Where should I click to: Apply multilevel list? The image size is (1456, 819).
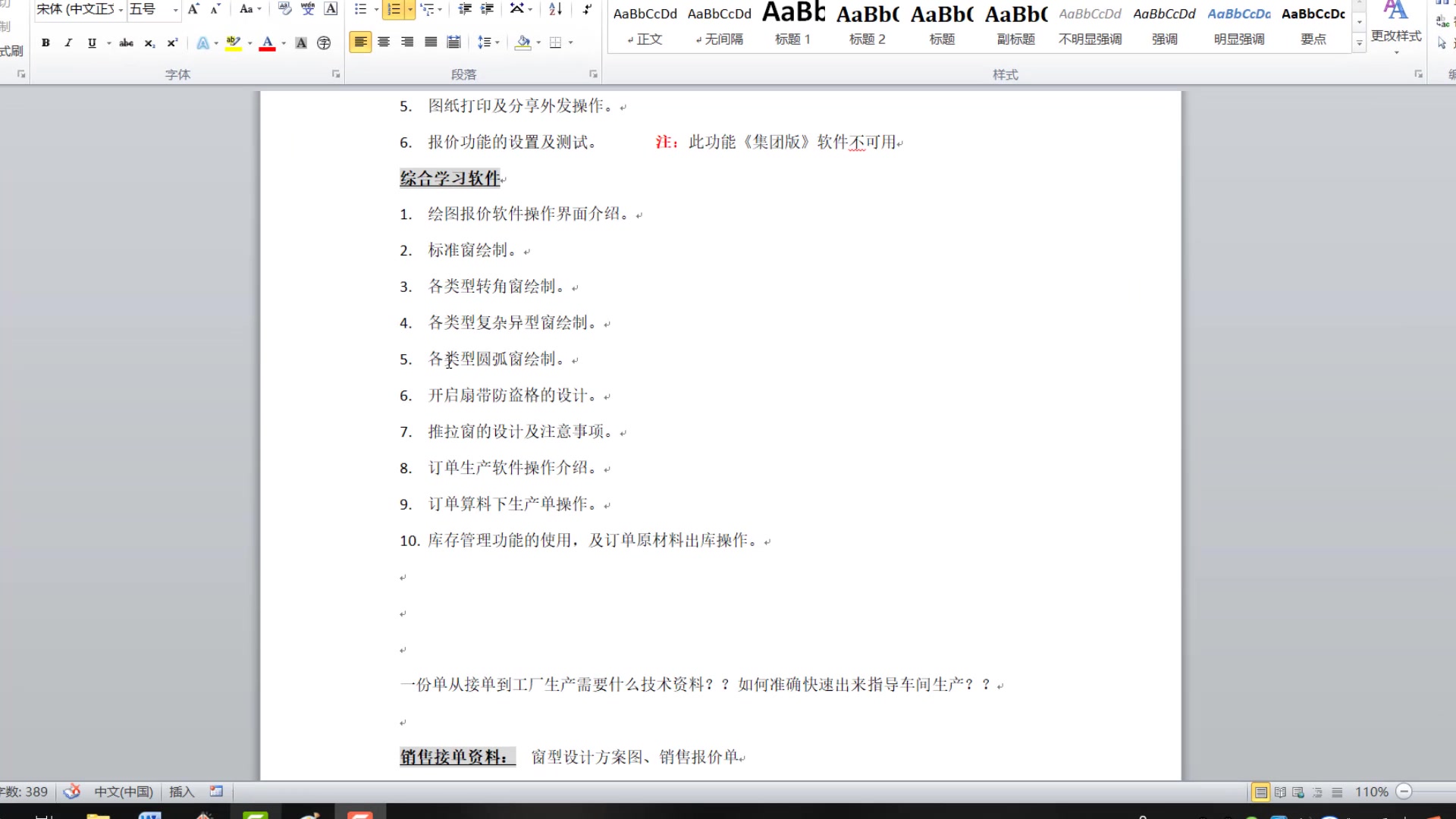pyautogui.click(x=427, y=9)
